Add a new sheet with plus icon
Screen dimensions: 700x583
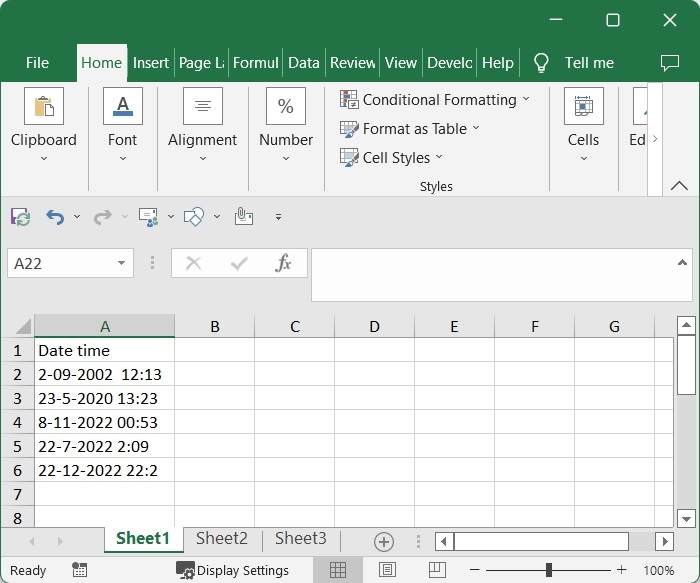383,541
